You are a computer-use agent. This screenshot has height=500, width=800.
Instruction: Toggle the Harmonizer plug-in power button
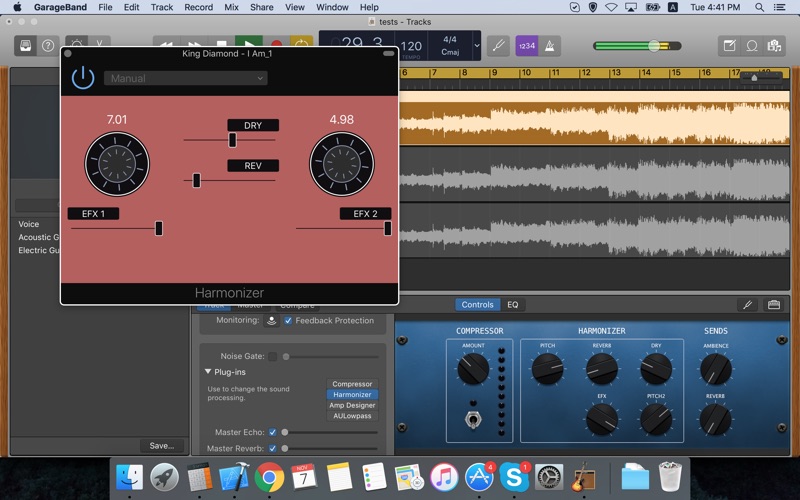83,78
